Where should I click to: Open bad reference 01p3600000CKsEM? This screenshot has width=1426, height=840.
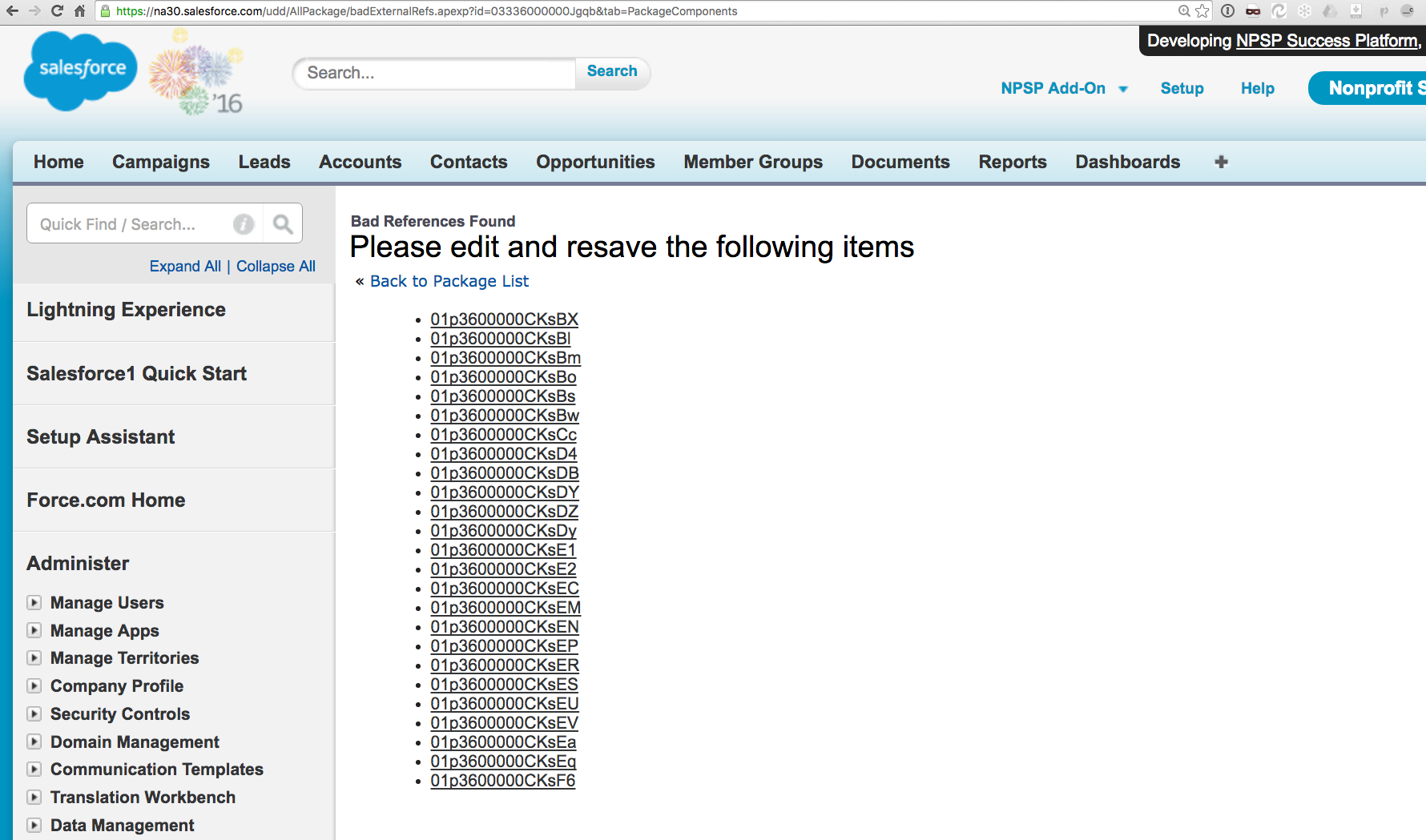(506, 608)
